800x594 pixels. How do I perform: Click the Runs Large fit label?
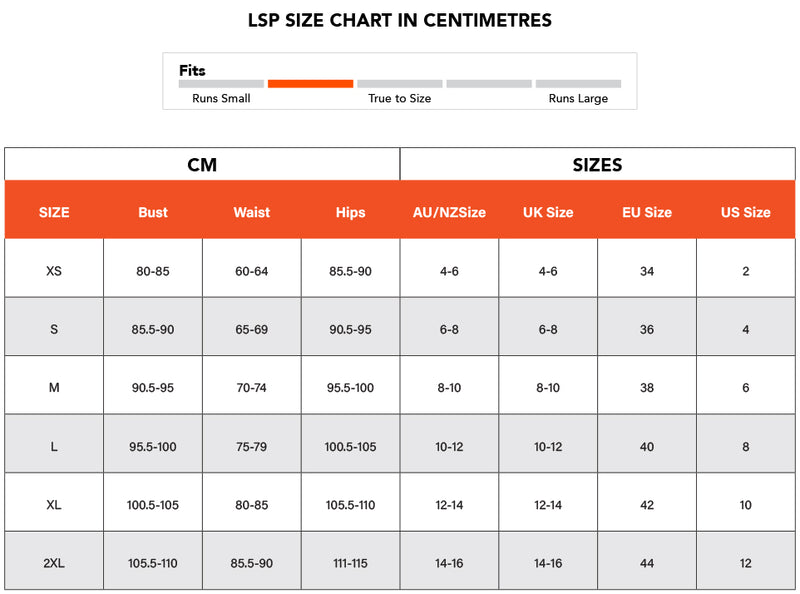(578, 99)
